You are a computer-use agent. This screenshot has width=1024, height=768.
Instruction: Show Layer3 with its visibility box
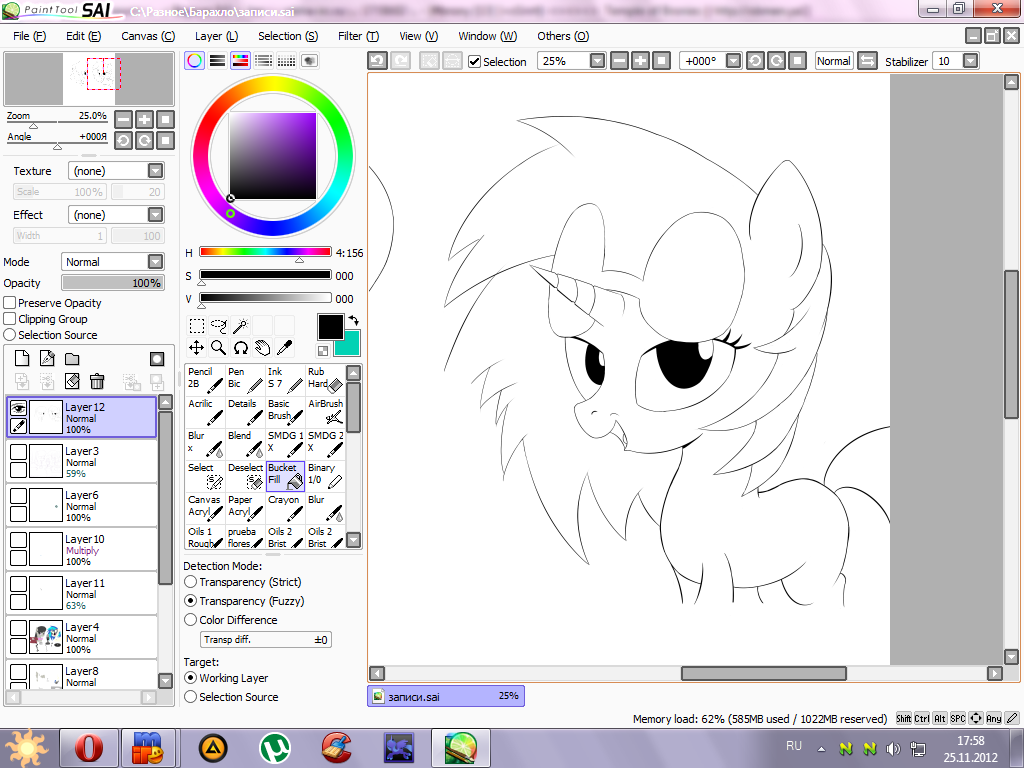tap(18, 452)
